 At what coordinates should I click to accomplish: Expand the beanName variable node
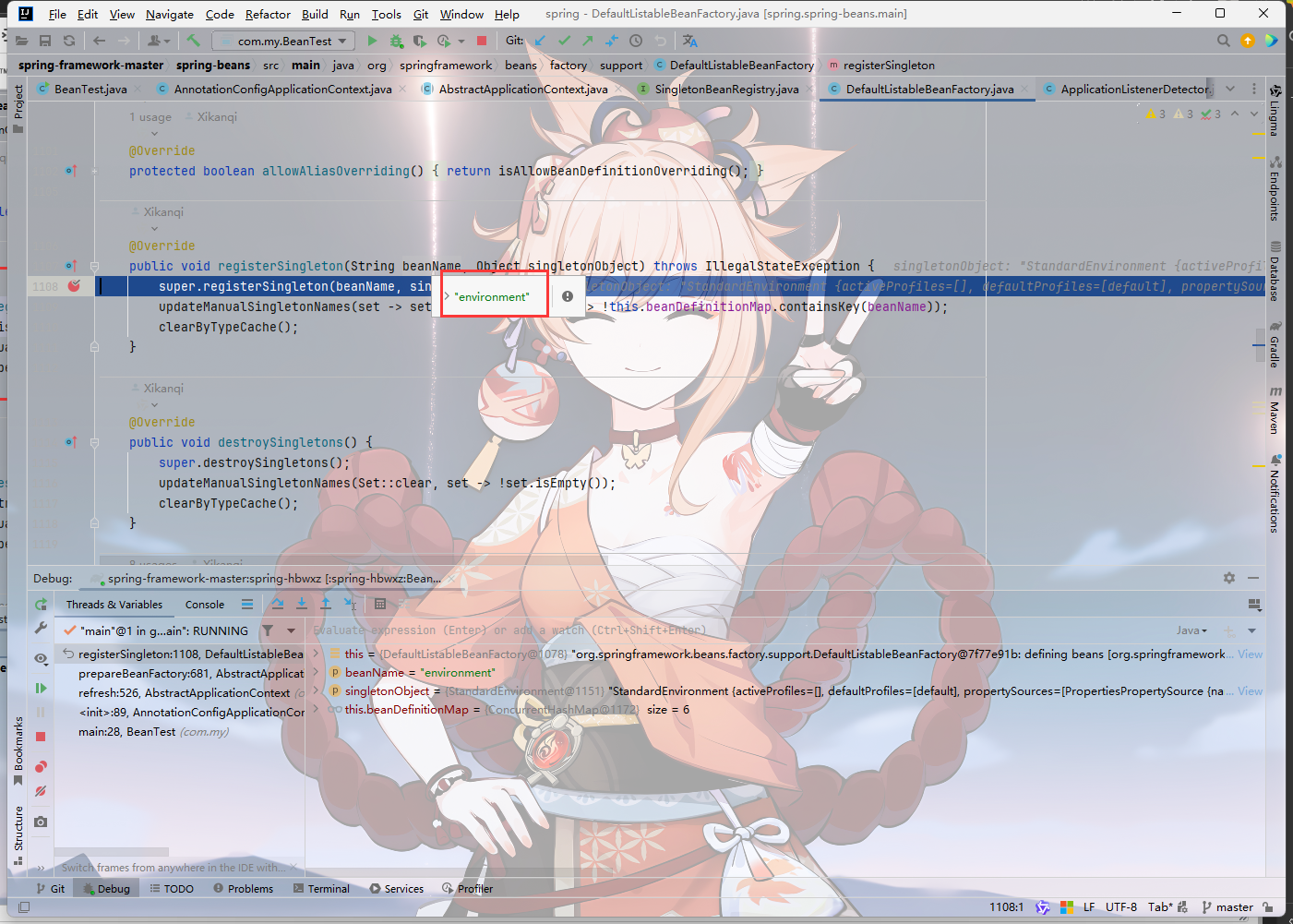click(317, 672)
